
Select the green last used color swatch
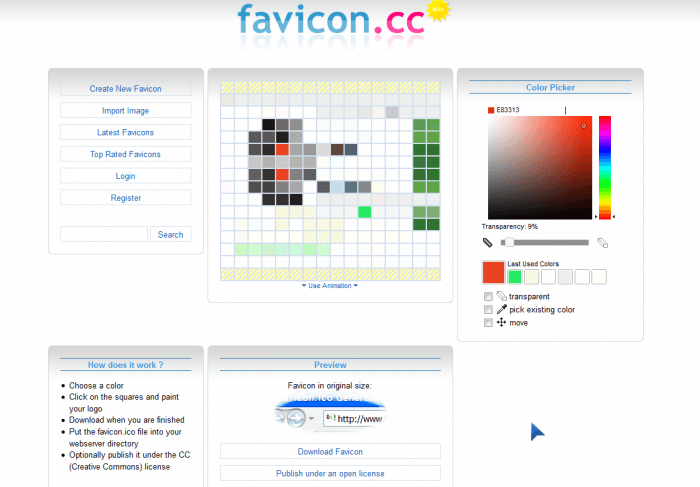tap(515, 277)
